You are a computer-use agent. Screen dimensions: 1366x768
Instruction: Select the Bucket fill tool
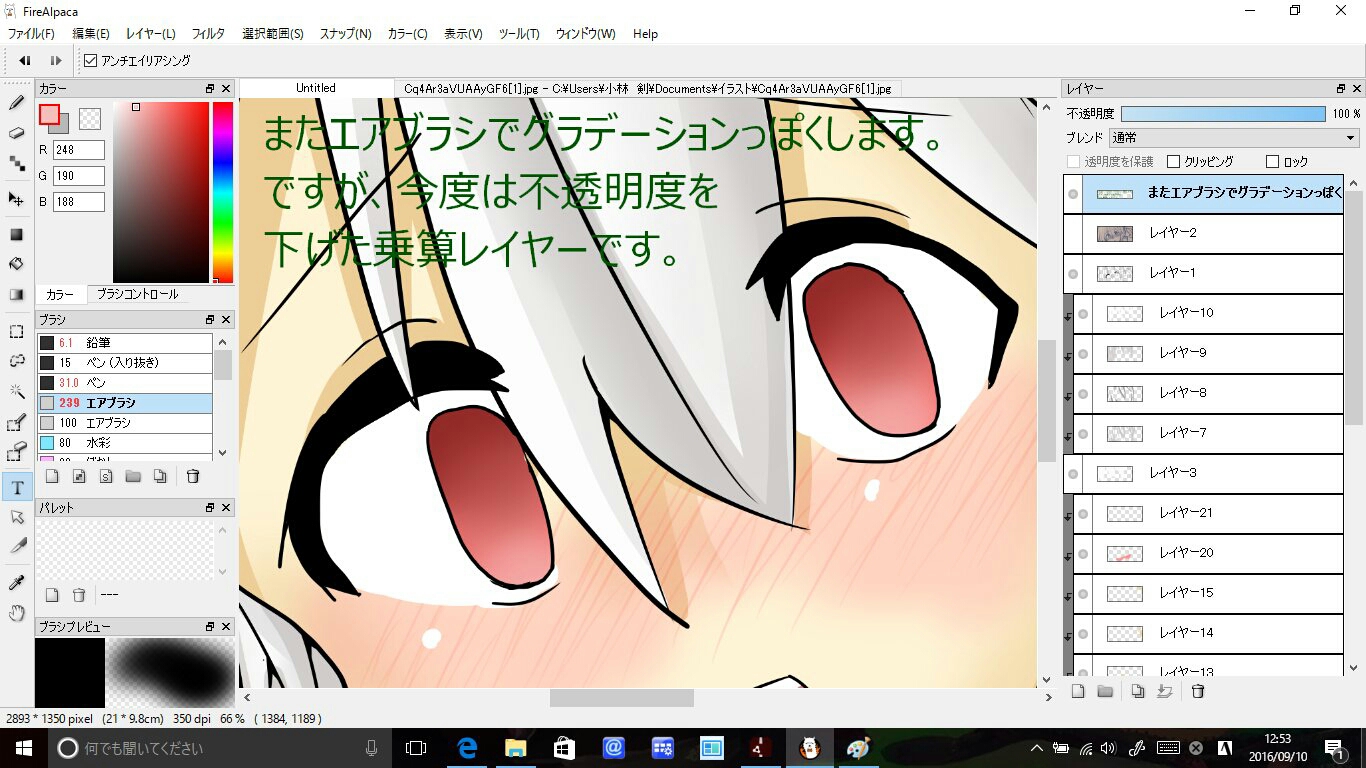point(17,264)
